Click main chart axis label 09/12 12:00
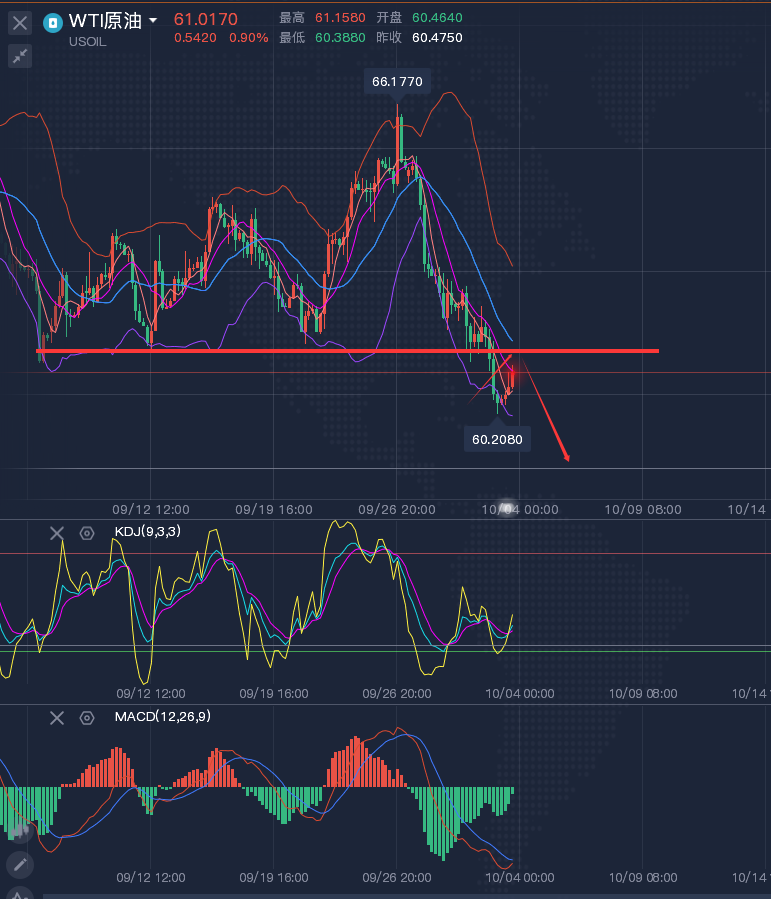The image size is (771, 899). (x=151, y=509)
